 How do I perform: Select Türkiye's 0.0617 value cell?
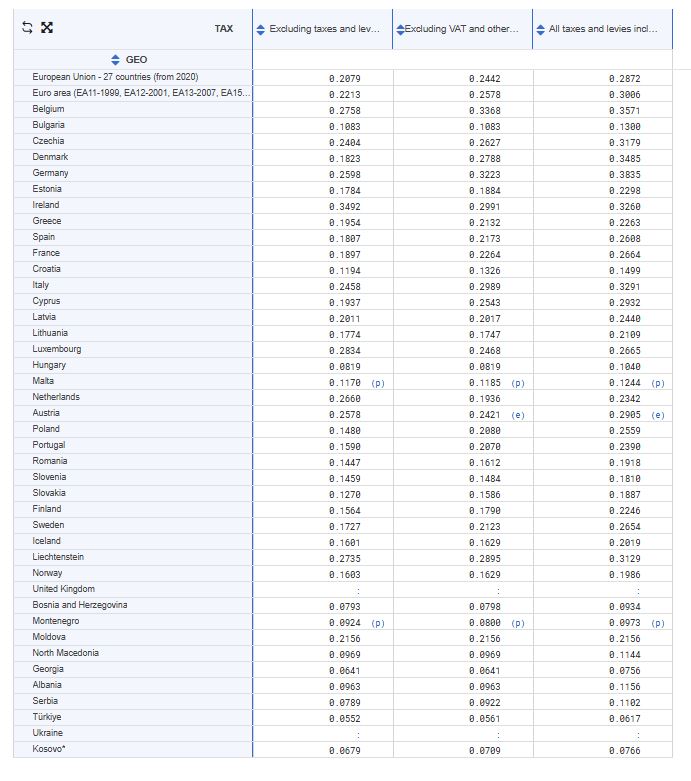[x=624, y=719]
